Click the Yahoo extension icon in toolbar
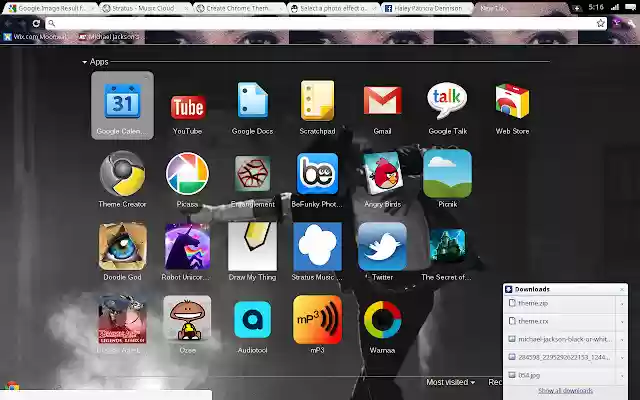 617,23
